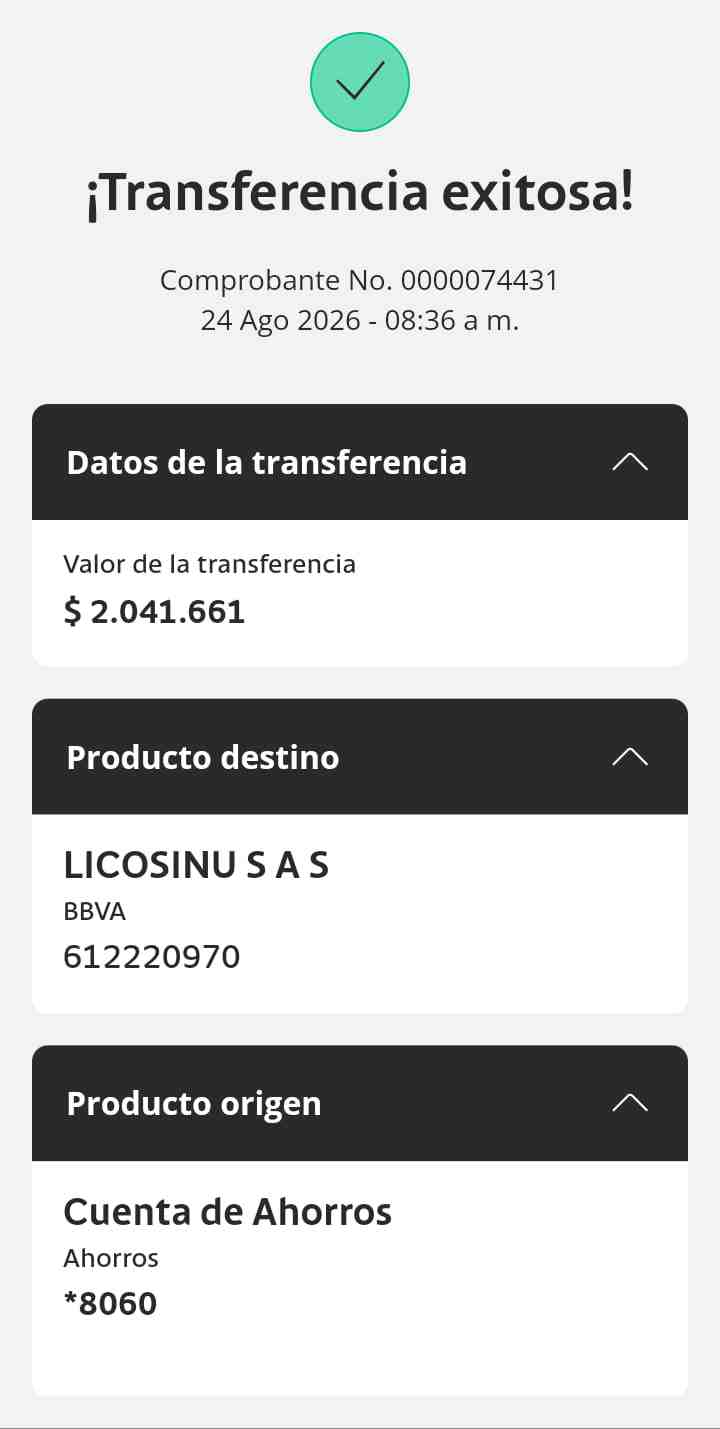Image resolution: width=720 pixels, height=1429 pixels.
Task: Collapse the Producto origen chevron
Action: [x=630, y=1103]
